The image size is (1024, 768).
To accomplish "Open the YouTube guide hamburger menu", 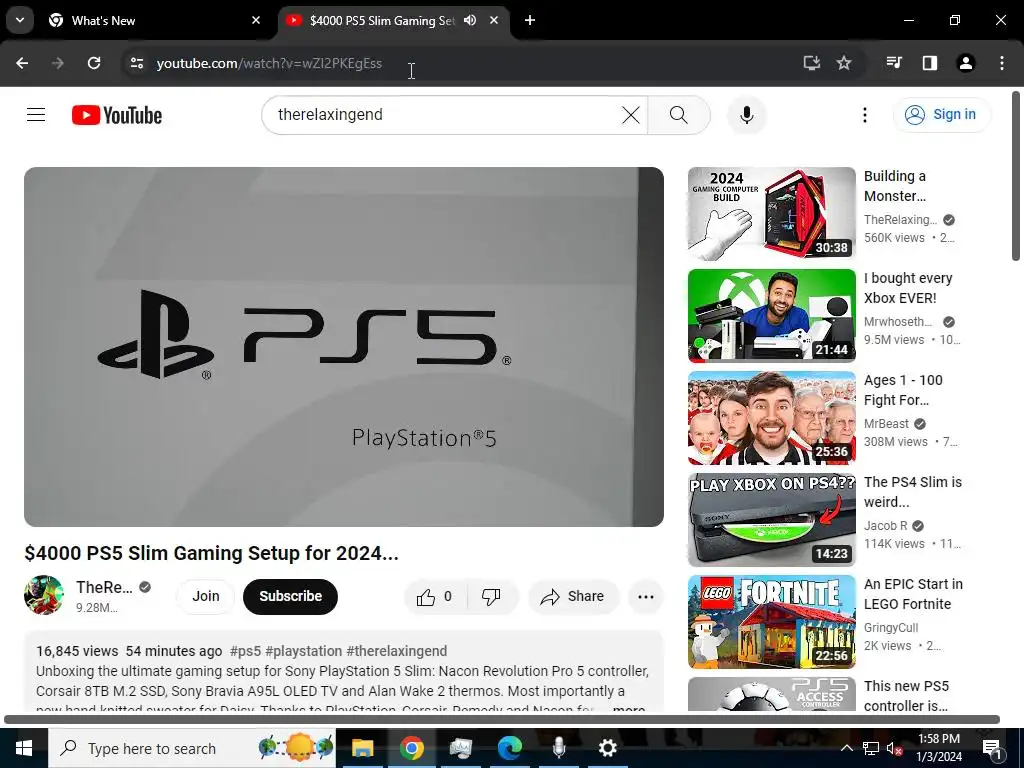I will [x=36, y=115].
